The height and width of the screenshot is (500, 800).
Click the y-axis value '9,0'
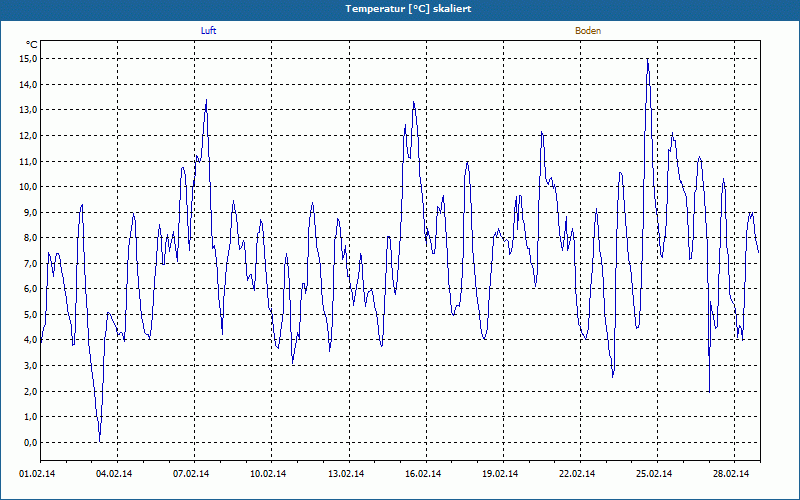click(30, 212)
